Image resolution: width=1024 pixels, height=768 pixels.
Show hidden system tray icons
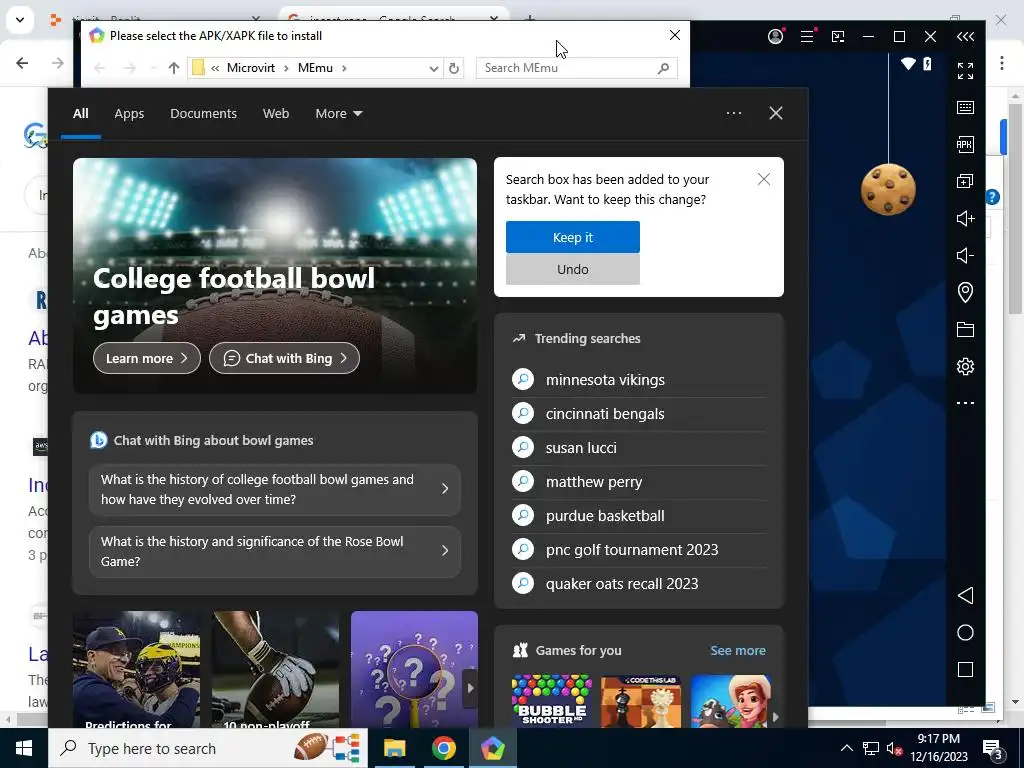coord(846,748)
